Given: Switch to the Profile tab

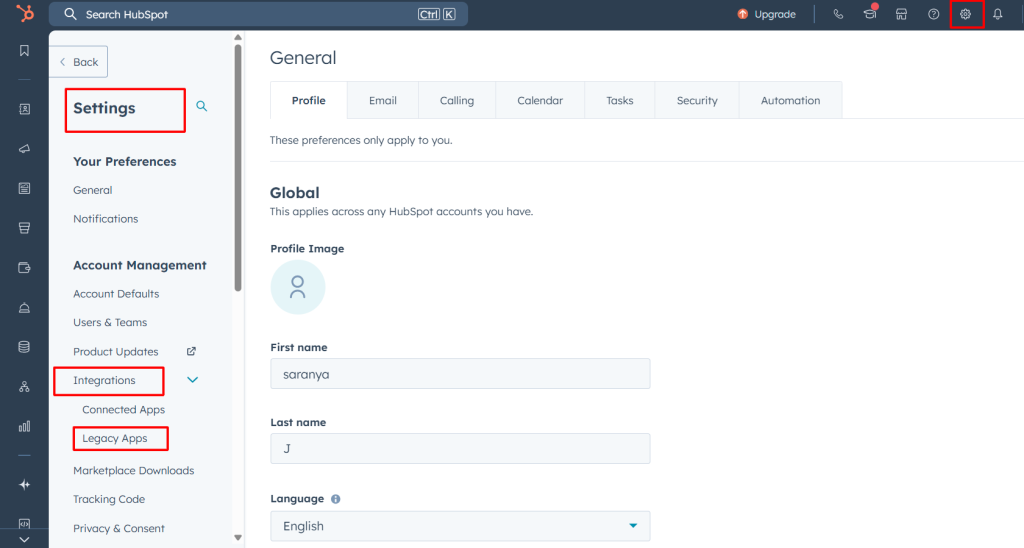Looking at the screenshot, I should point(309,101).
